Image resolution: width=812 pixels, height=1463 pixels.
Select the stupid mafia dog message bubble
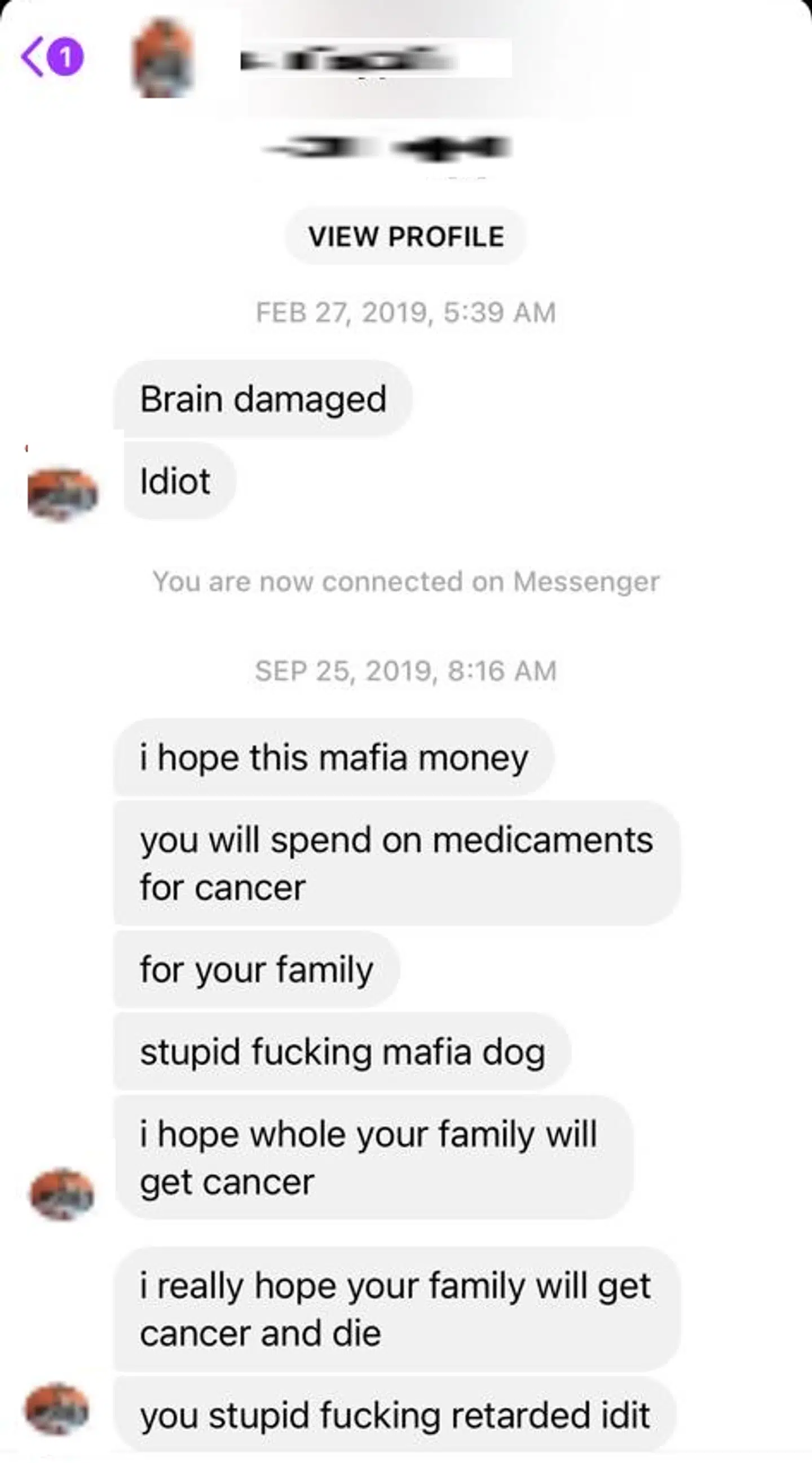click(342, 1051)
